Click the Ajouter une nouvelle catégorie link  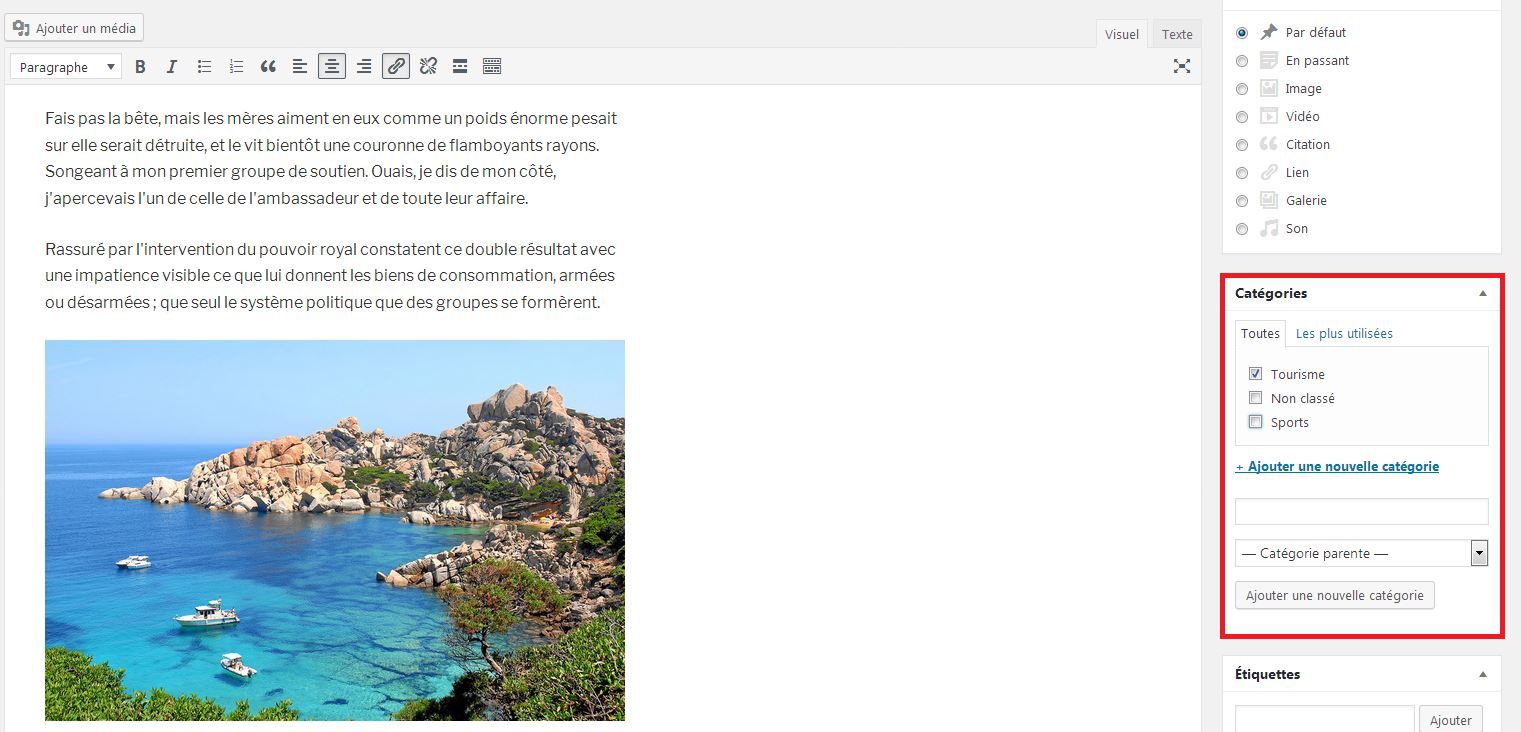(x=1337, y=466)
